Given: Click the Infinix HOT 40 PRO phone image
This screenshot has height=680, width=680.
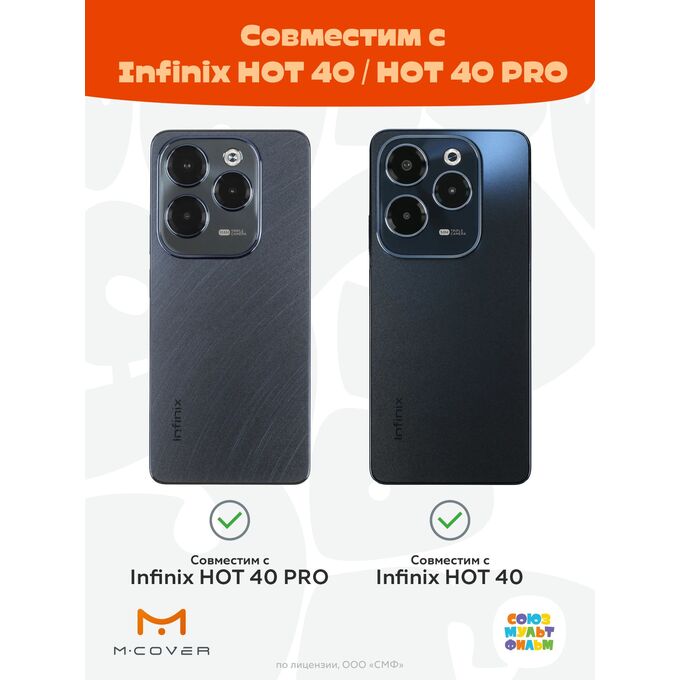Looking at the screenshot, I should click(x=230, y=307).
